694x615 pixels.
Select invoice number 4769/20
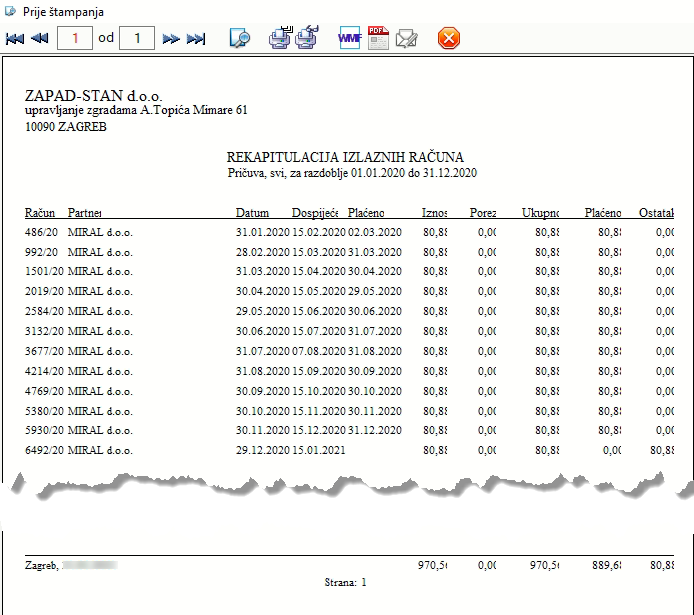[x=44, y=391]
